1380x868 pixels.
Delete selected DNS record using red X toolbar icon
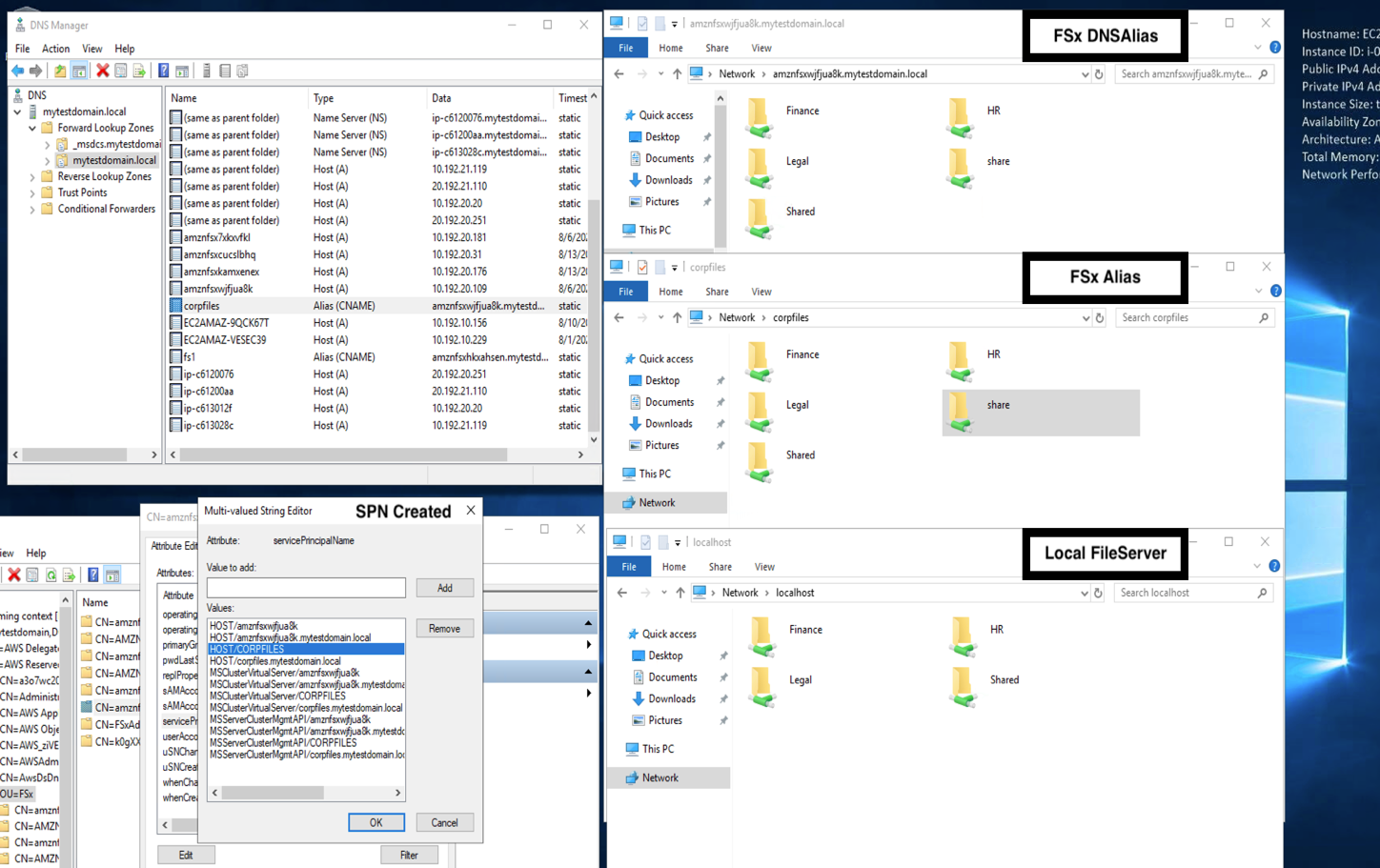click(101, 70)
